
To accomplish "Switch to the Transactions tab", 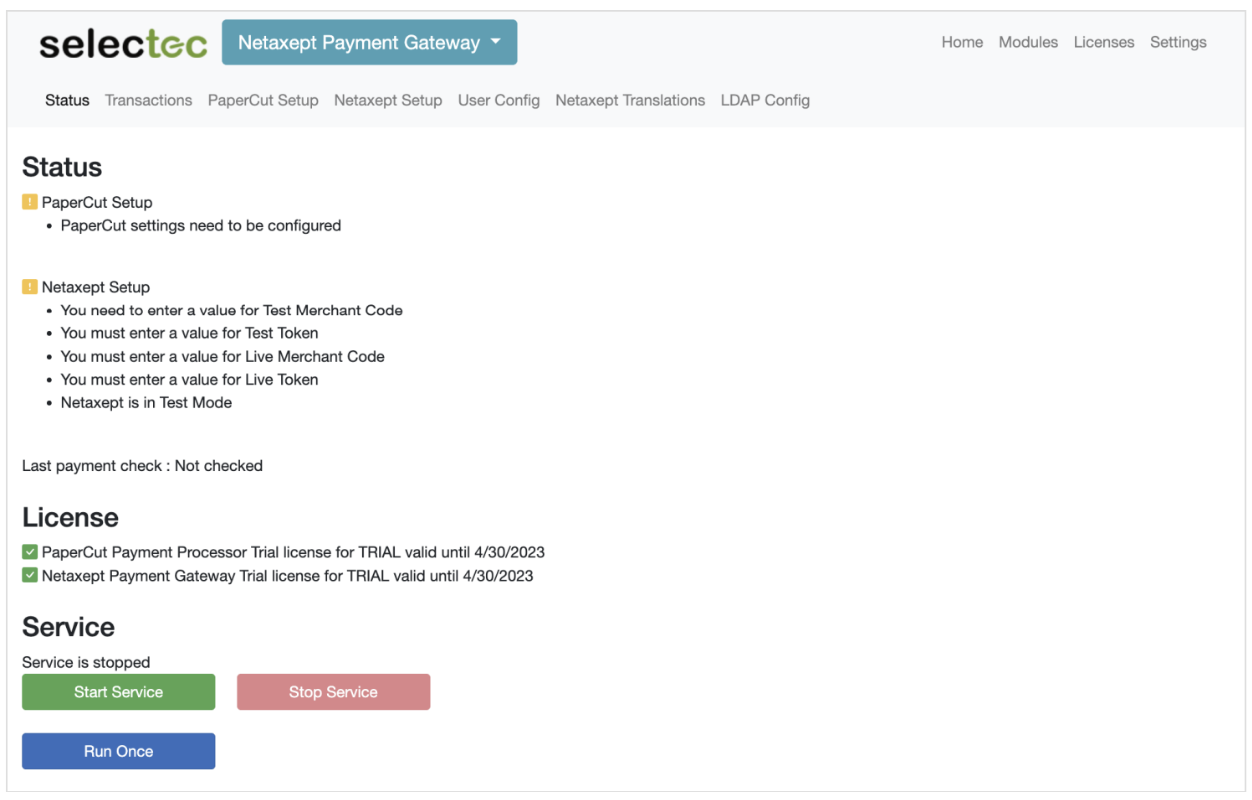I will pyautogui.click(x=148, y=100).
